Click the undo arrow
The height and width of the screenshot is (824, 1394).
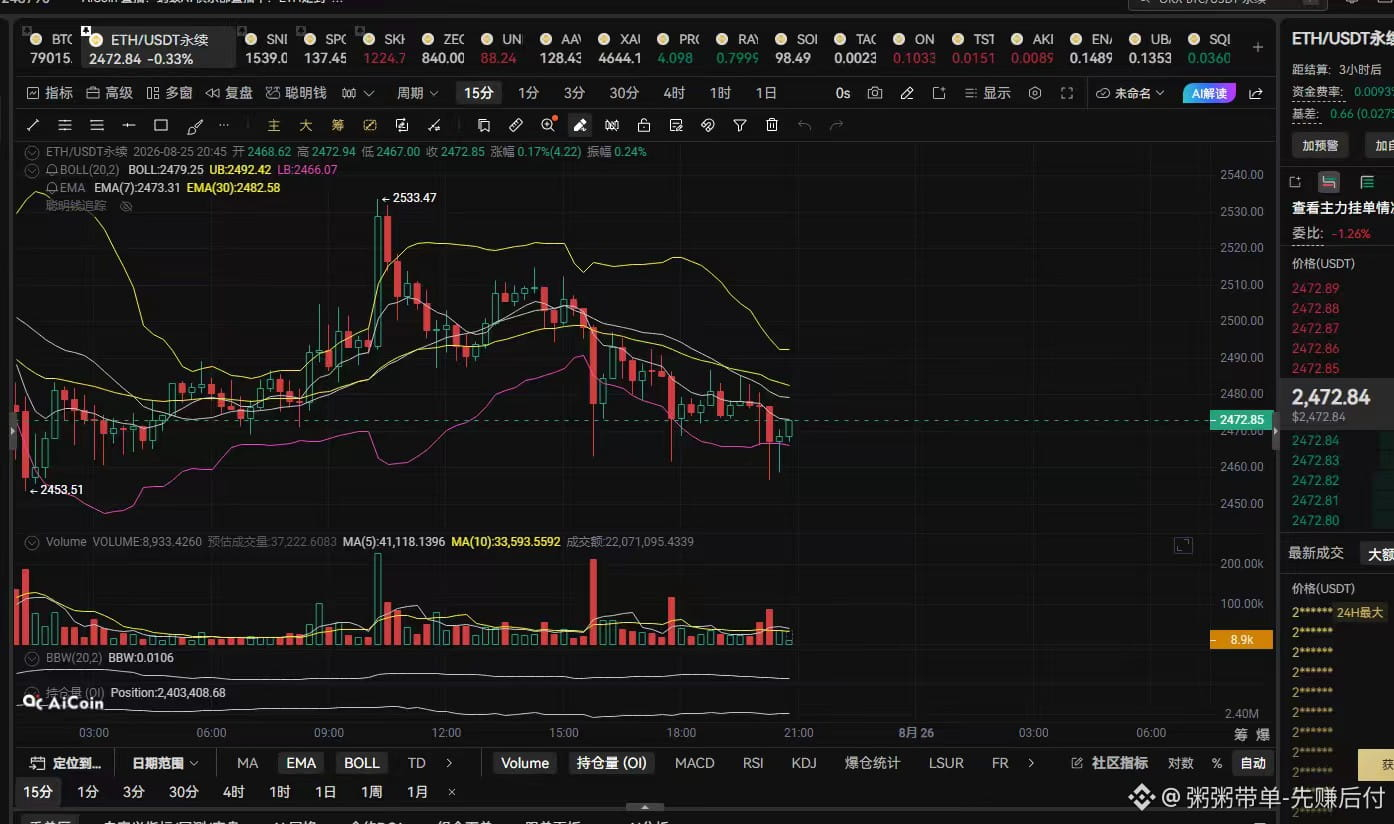point(804,126)
